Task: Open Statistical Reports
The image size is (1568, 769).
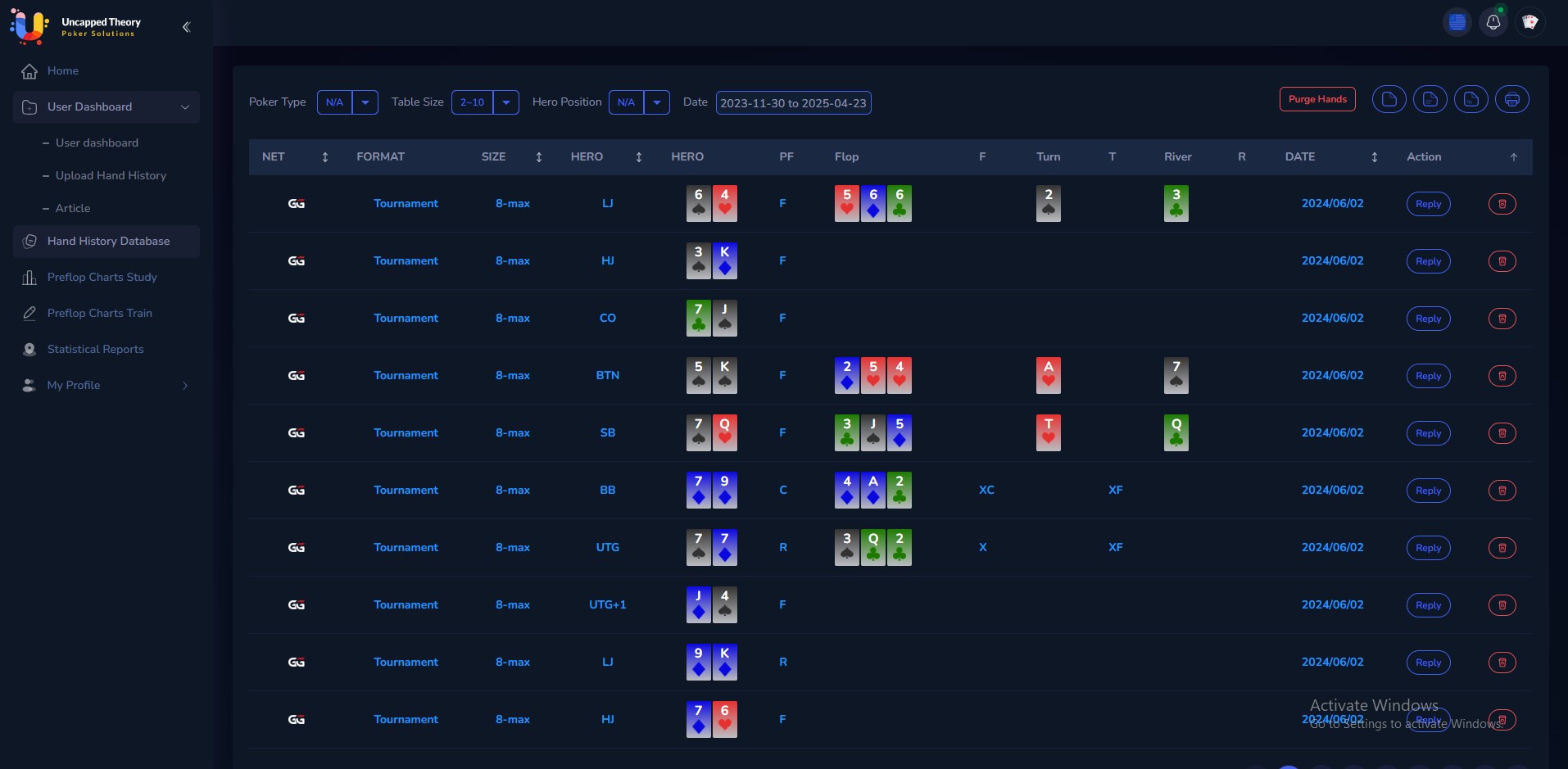Action: [106, 350]
